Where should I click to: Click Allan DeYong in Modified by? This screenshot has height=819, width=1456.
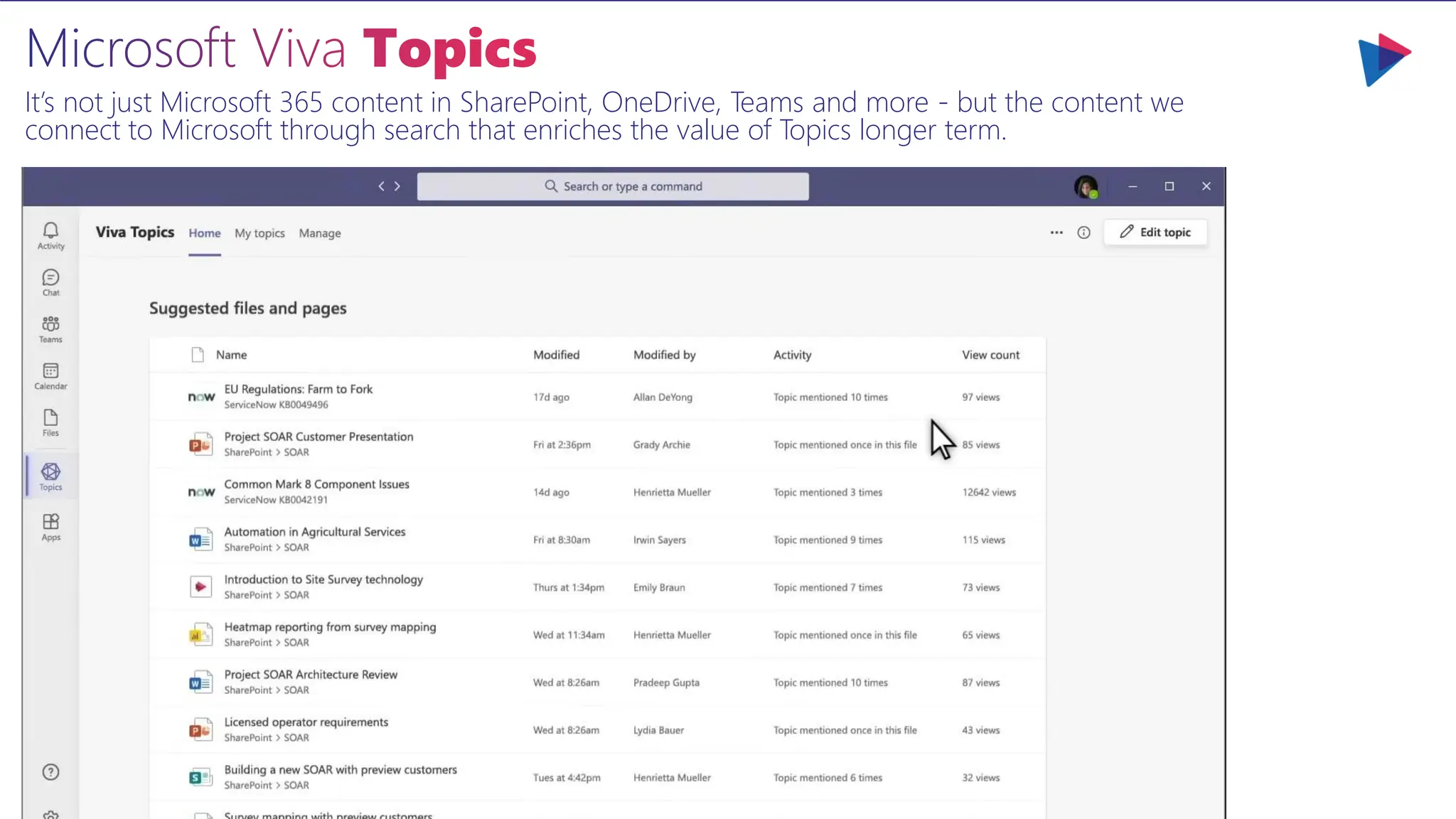(663, 397)
